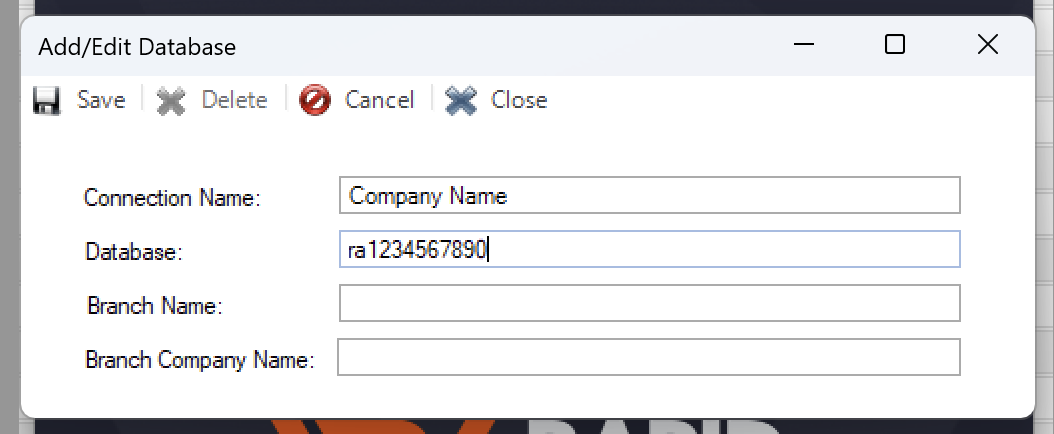1054x434 pixels.
Task: Select the Delete text in toolbar
Action: [235, 100]
